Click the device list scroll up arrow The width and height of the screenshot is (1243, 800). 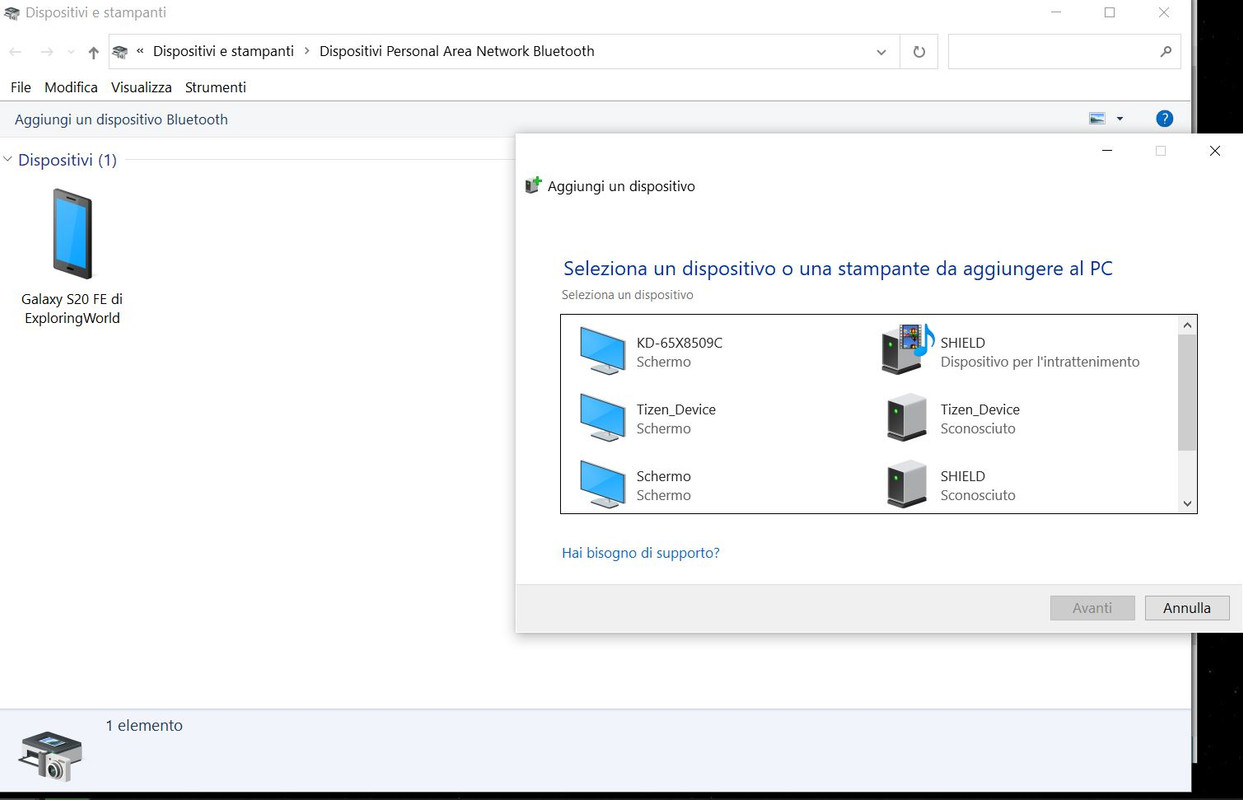pos(1187,325)
